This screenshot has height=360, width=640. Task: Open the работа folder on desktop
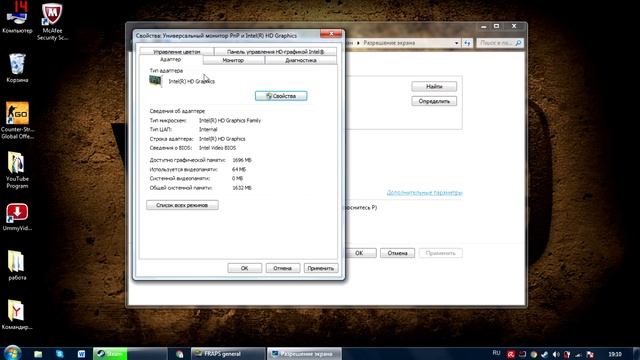click(17, 265)
